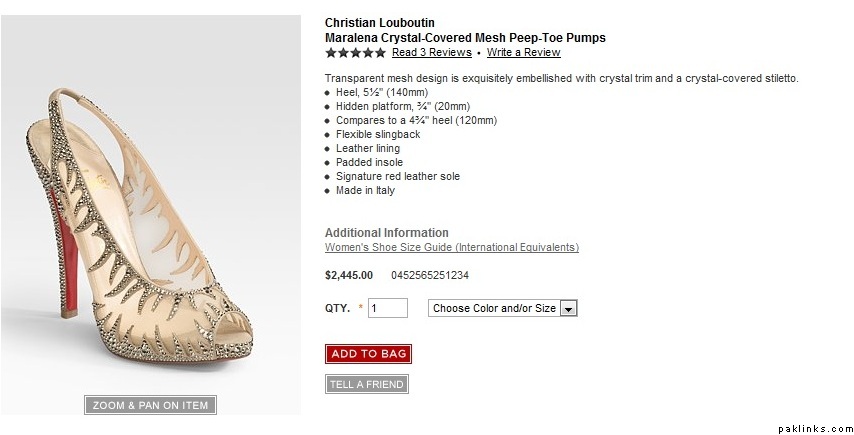Image resolution: width=854 pixels, height=435 pixels.
Task: Click the five-star rating icons
Action: coord(355,52)
